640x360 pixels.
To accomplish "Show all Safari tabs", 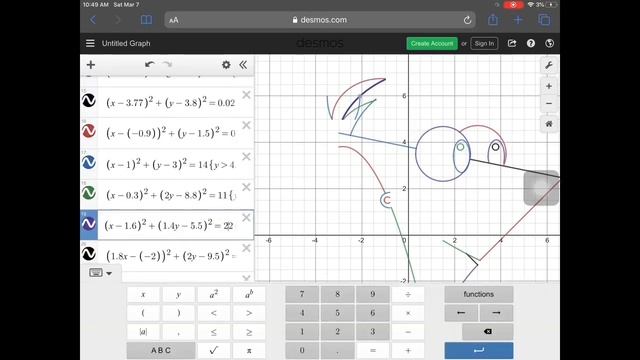I will [544, 20].
